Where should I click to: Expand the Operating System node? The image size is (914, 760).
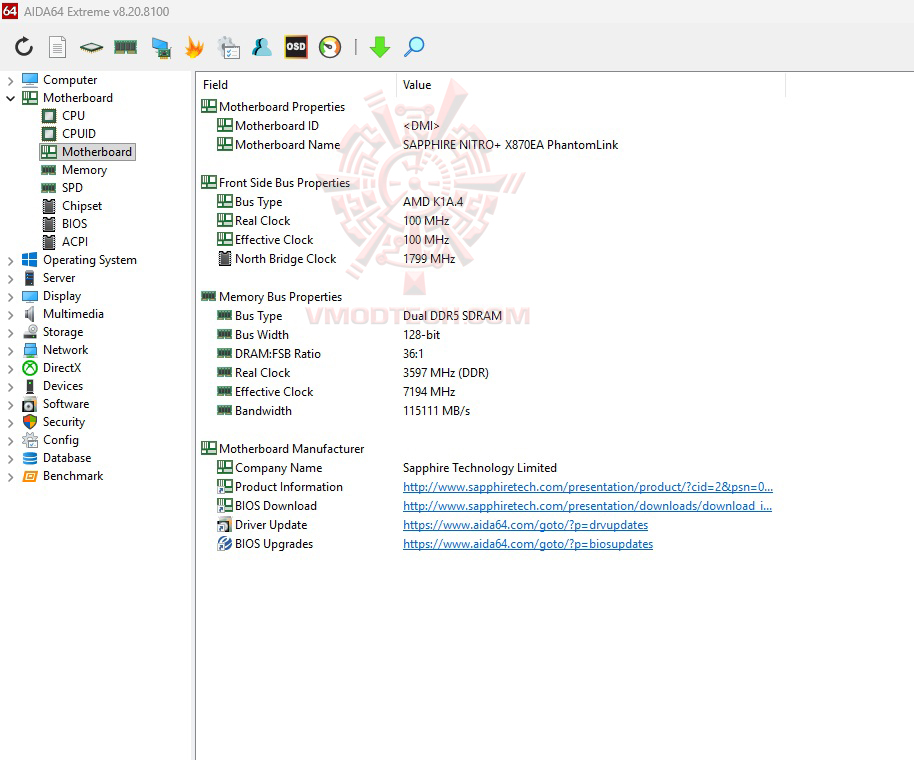point(10,261)
